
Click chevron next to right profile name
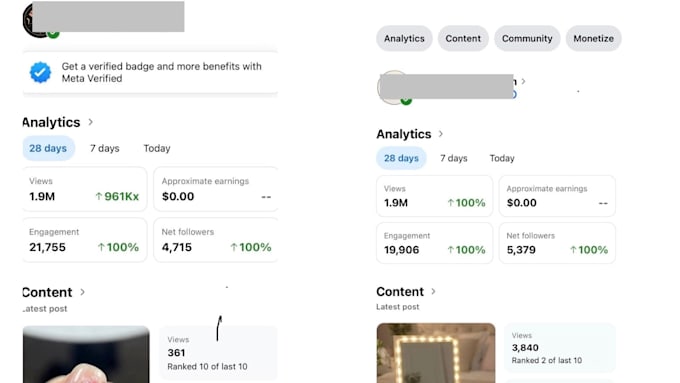[x=523, y=81]
